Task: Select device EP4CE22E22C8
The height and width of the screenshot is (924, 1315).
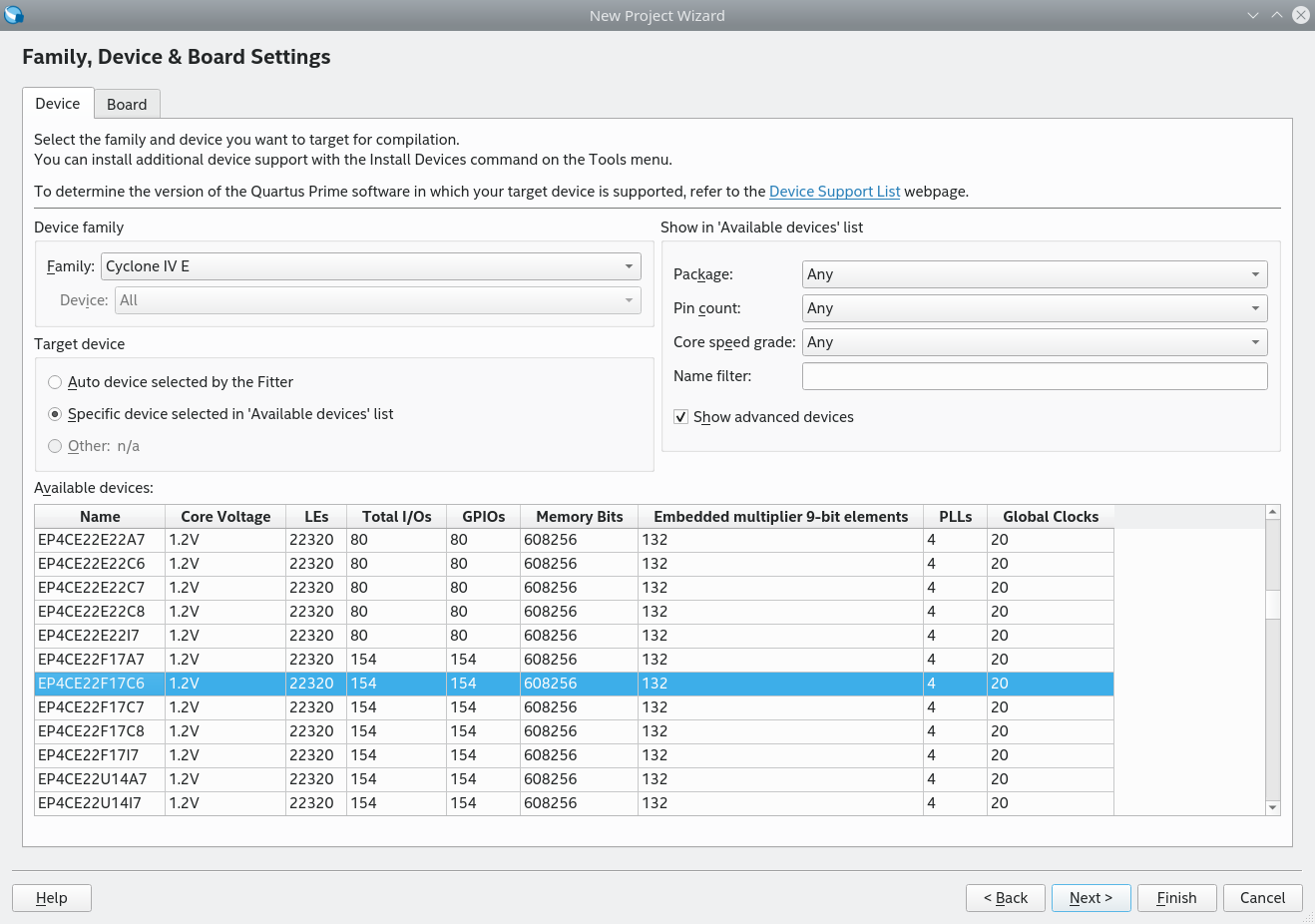Action: [x=574, y=612]
